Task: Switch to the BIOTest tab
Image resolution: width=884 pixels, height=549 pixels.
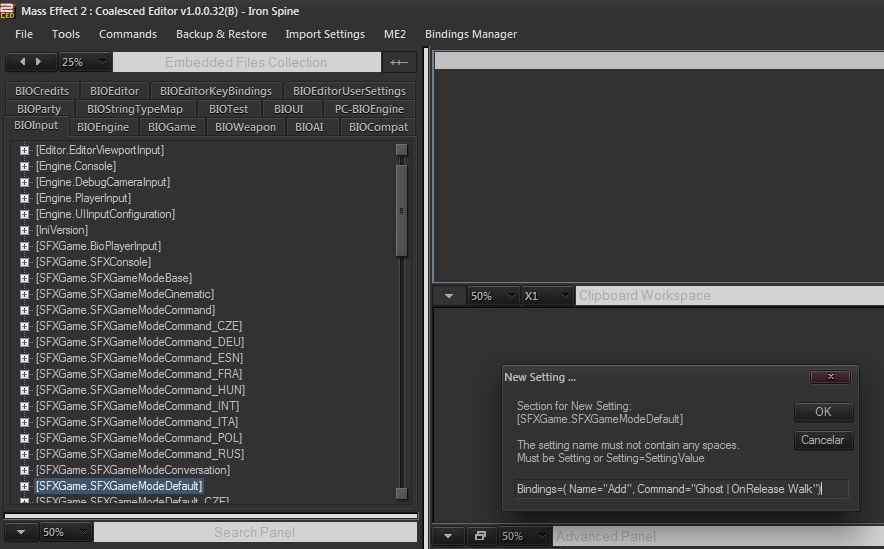Action: (x=228, y=109)
